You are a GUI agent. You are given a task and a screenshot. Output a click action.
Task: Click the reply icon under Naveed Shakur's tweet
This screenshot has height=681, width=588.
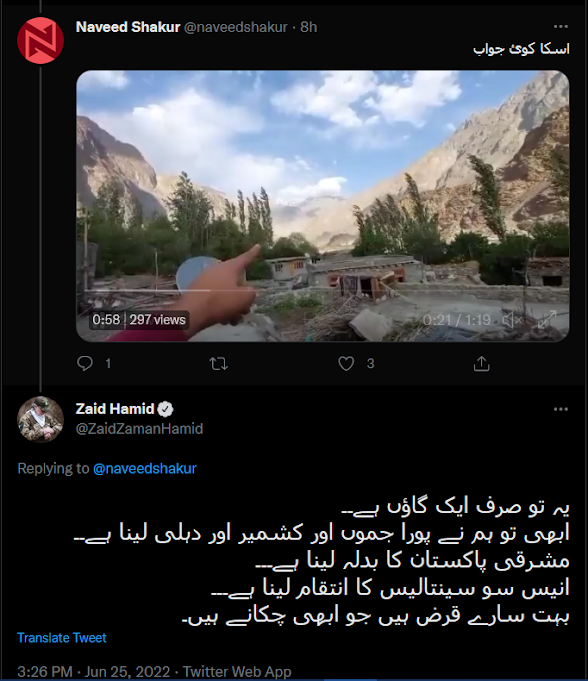(x=85, y=363)
